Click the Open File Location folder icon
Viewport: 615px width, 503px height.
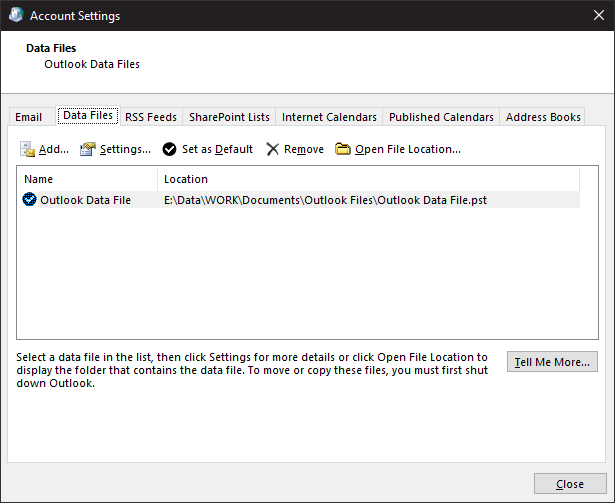(x=343, y=149)
